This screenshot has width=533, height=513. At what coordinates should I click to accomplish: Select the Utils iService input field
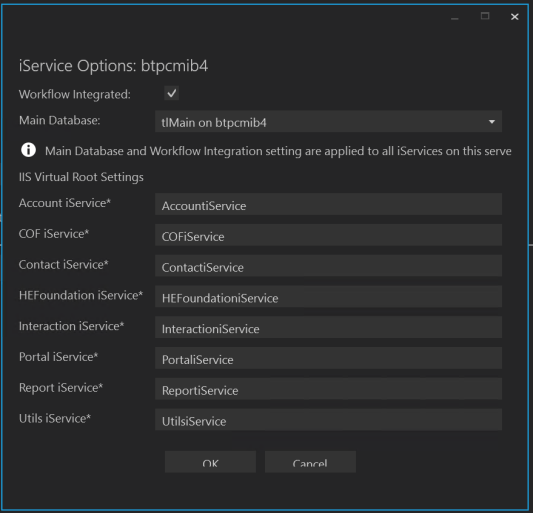point(328,420)
